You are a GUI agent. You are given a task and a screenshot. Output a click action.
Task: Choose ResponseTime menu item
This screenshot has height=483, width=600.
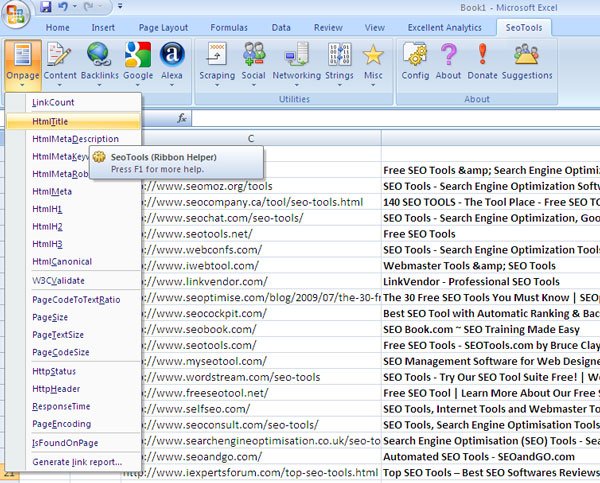point(73,406)
